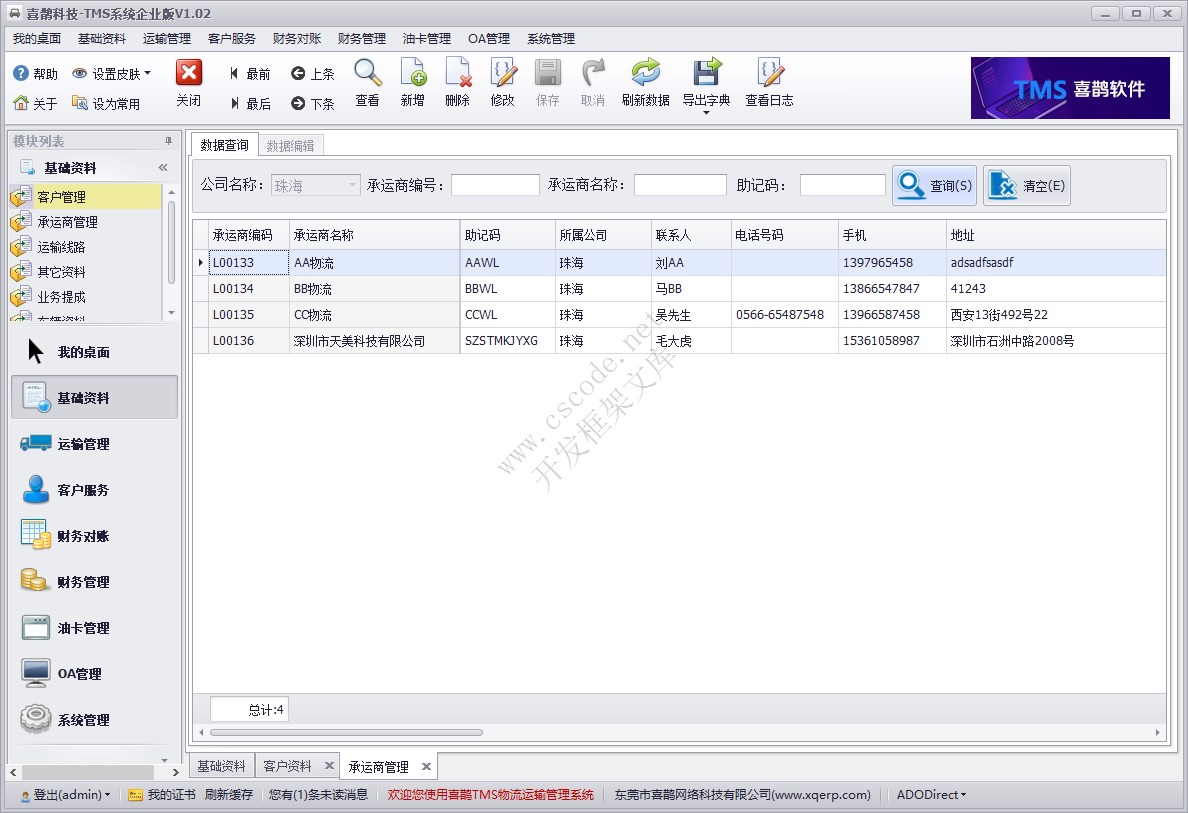
Task: Focus the 承运商名称 input field
Action: 680,185
